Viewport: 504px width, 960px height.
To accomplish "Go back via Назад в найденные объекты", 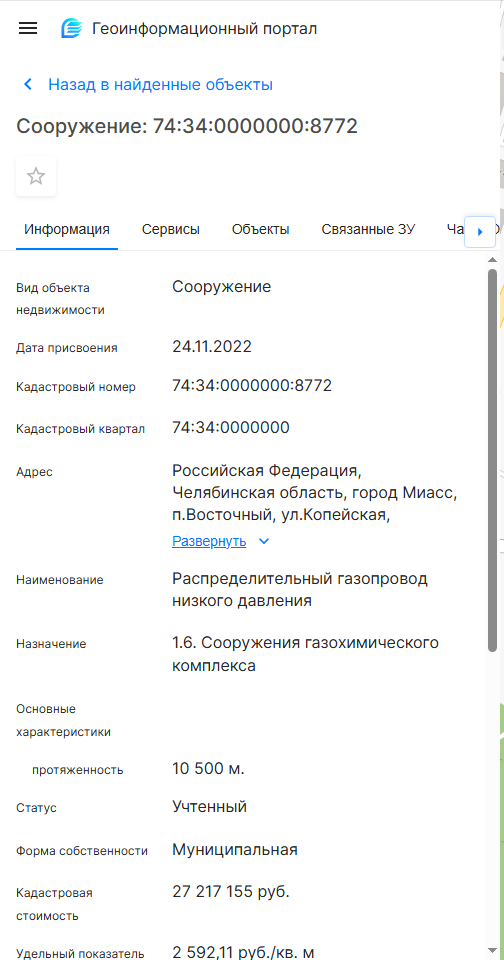I will point(160,84).
